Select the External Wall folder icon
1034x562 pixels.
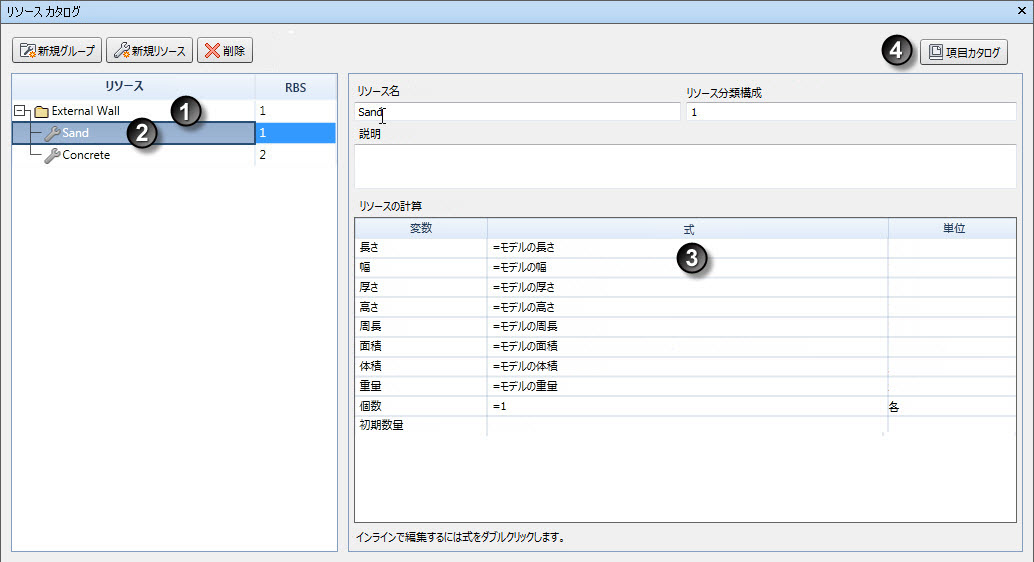(x=42, y=111)
